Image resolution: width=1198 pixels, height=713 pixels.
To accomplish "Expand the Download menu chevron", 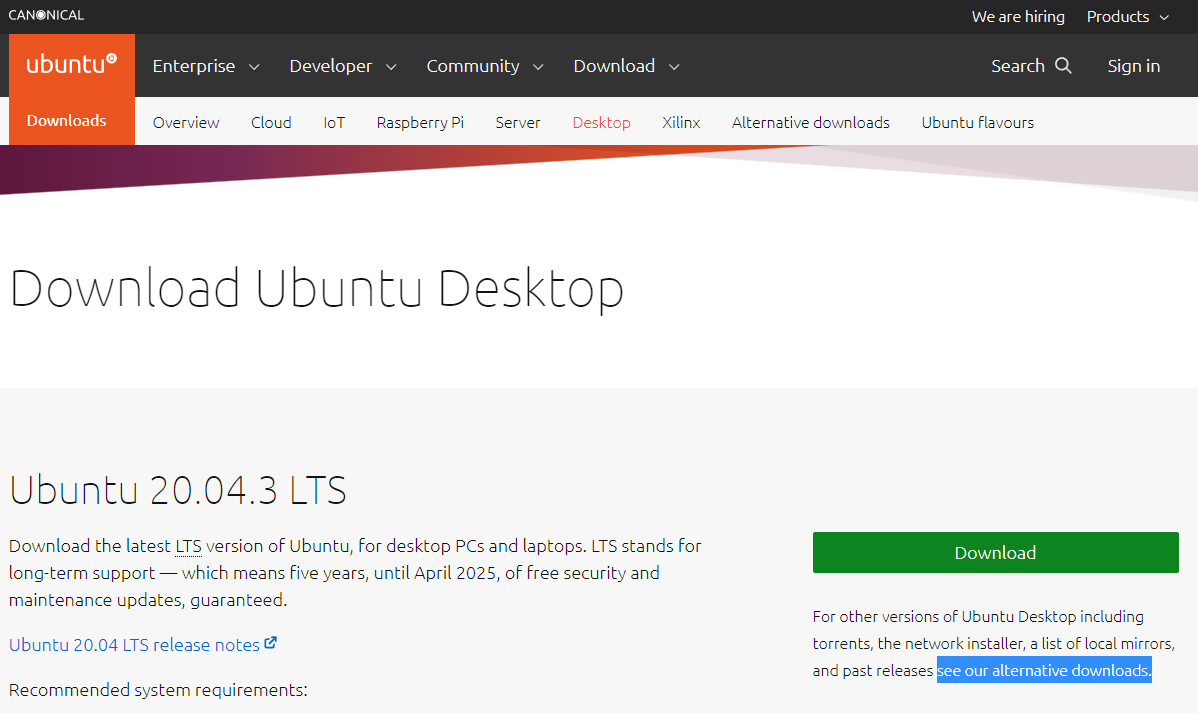I will pyautogui.click(x=674, y=67).
